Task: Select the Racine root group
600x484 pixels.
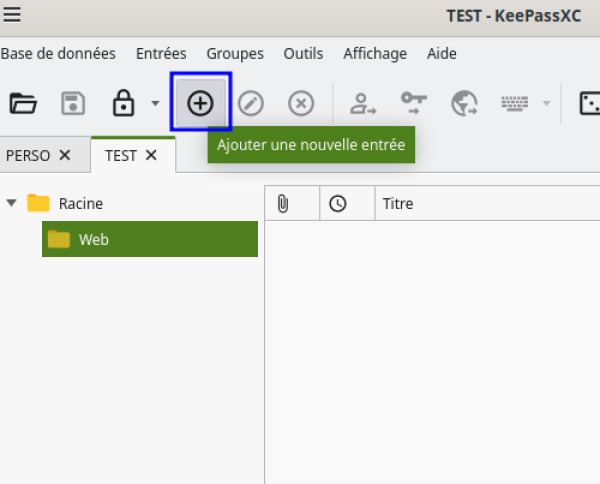Action: (x=81, y=204)
